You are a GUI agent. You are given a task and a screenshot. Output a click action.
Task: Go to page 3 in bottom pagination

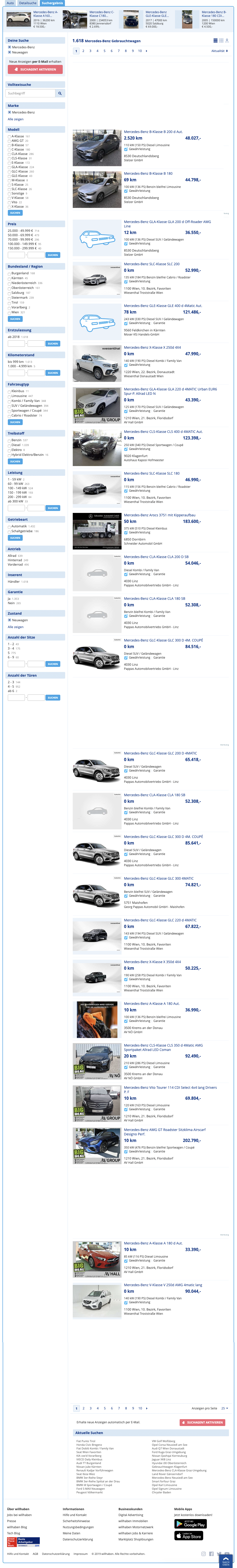(x=91, y=1408)
